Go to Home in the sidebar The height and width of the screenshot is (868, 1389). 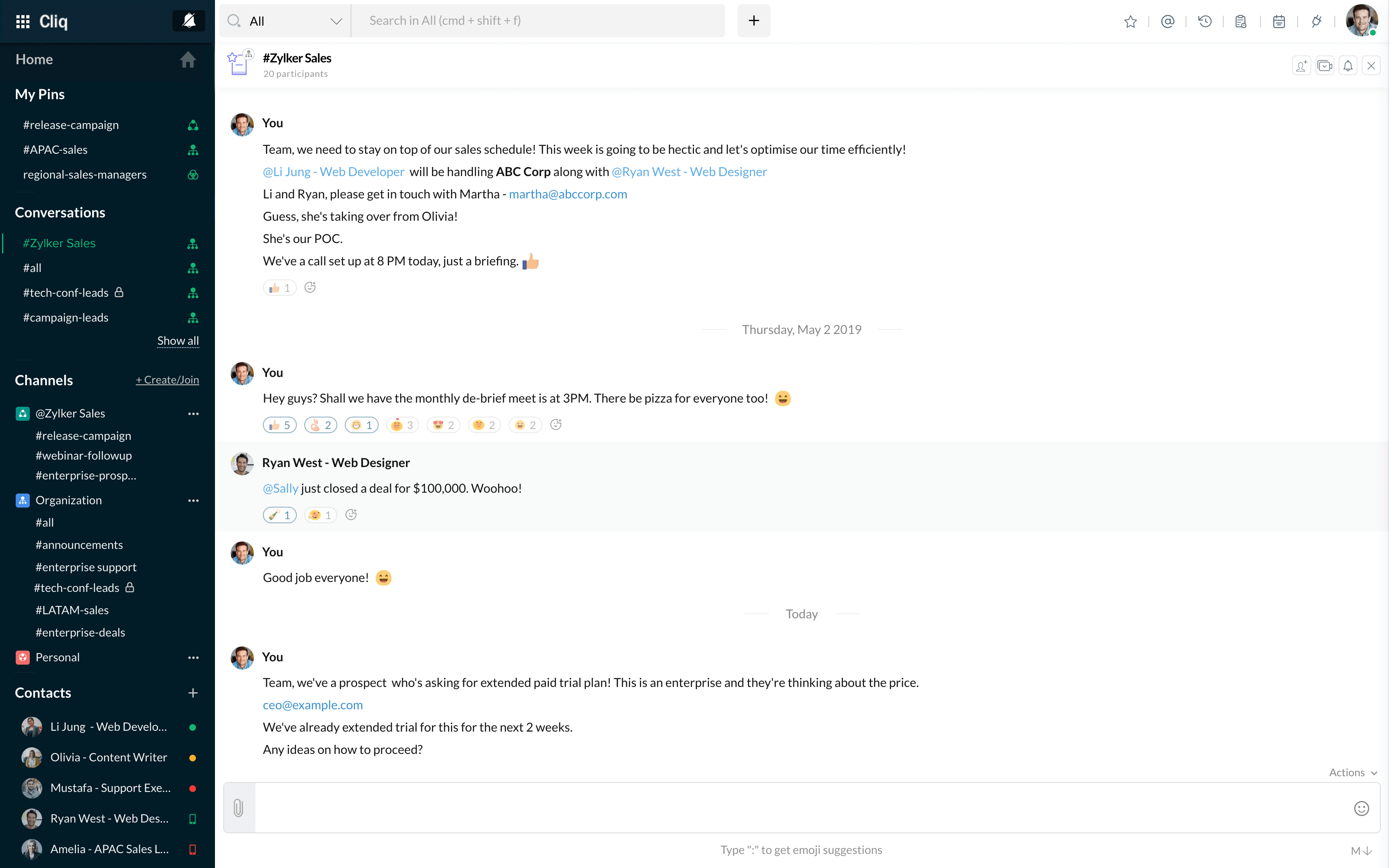click(x=34, y=59)
